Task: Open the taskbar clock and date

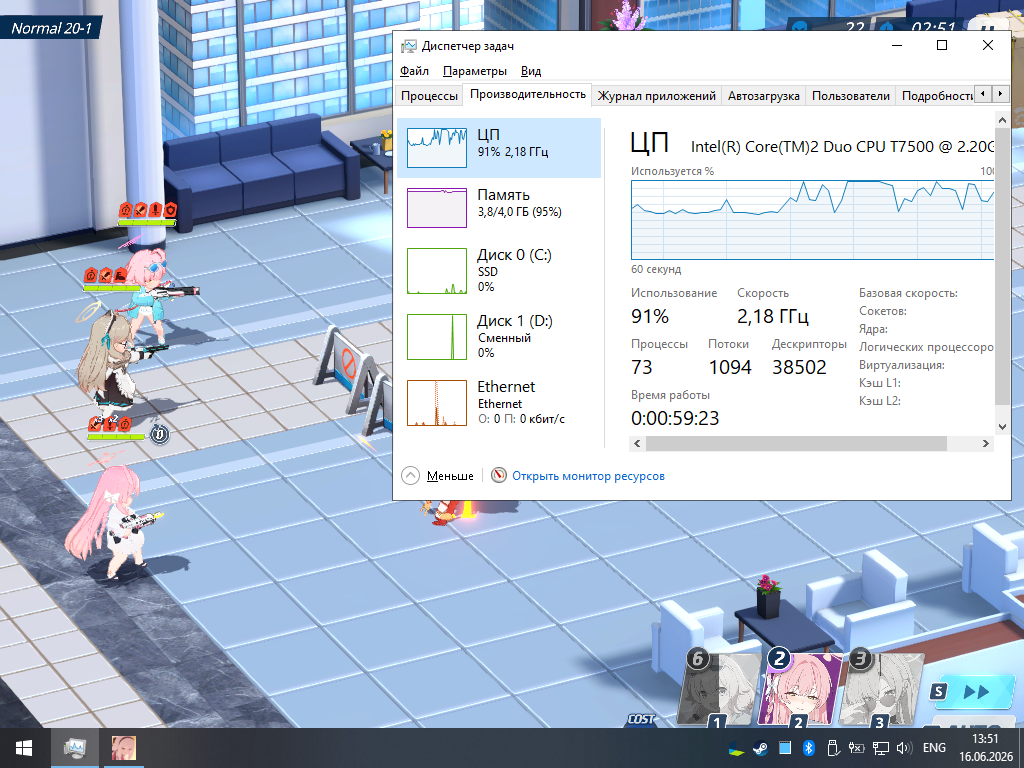Action: pyautogui.click(x=985, y=748)
